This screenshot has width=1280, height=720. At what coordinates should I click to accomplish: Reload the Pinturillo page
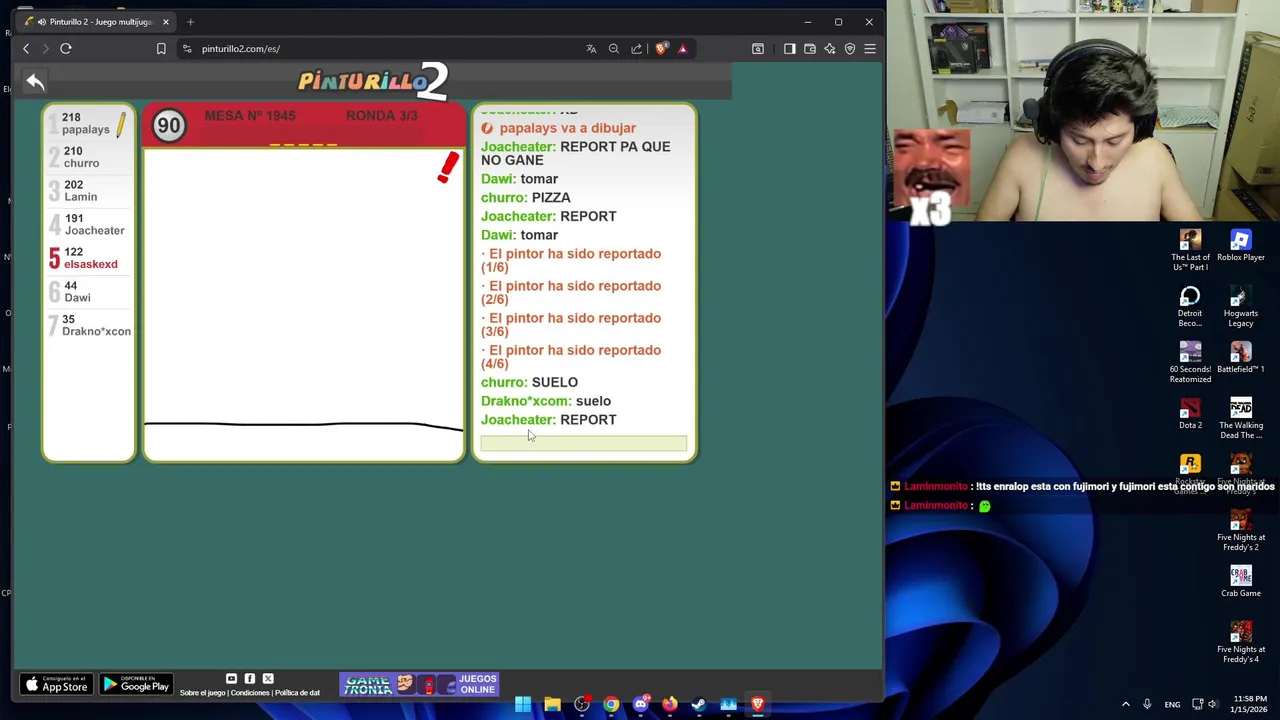click(66, 48)
